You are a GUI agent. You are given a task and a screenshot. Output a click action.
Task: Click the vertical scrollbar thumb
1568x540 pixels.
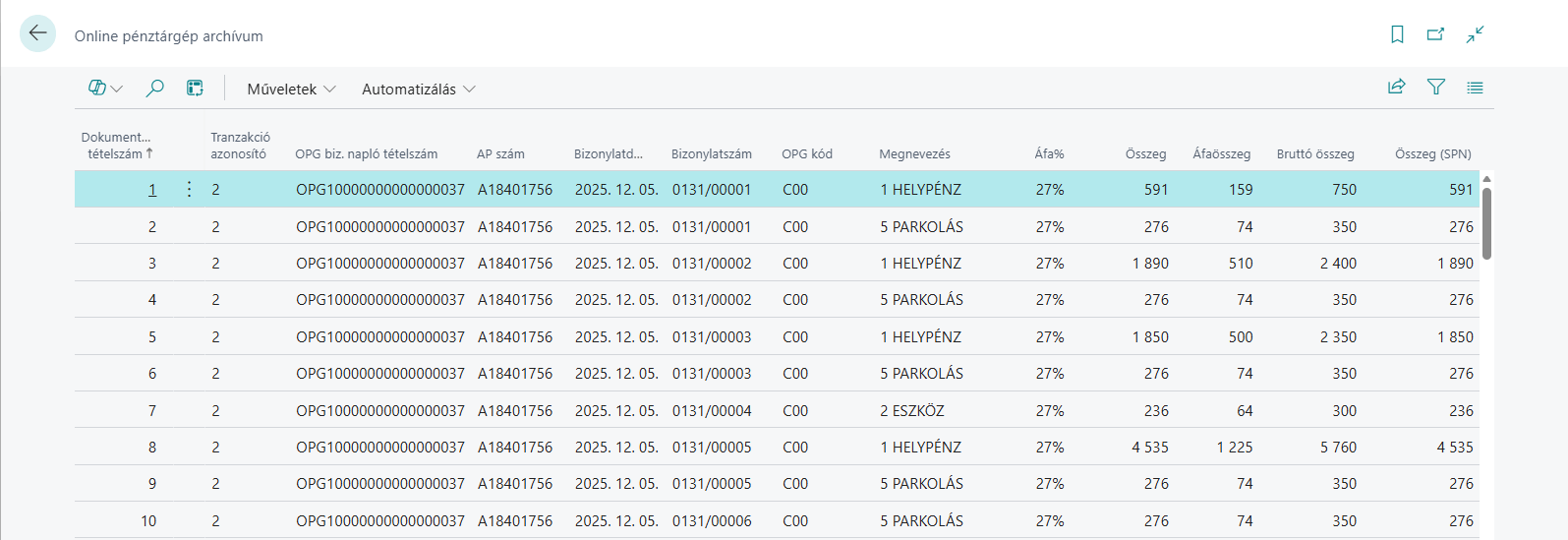[x=1486, y=222]
